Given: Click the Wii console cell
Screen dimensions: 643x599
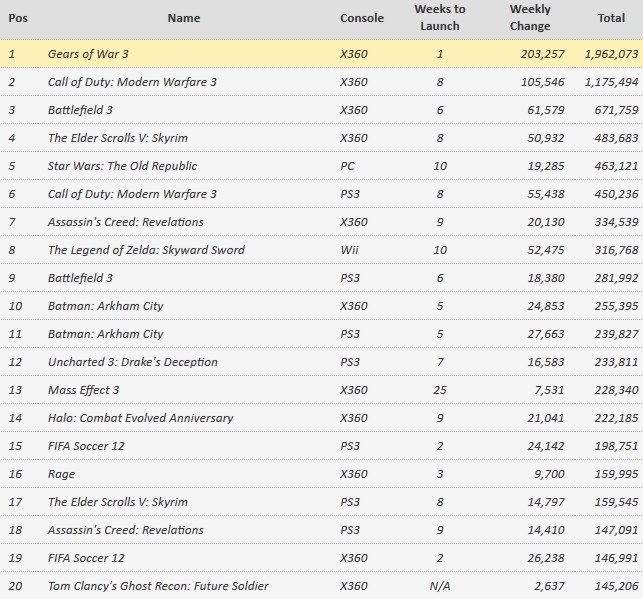Looking at the screenshot, I should [348, 250].
